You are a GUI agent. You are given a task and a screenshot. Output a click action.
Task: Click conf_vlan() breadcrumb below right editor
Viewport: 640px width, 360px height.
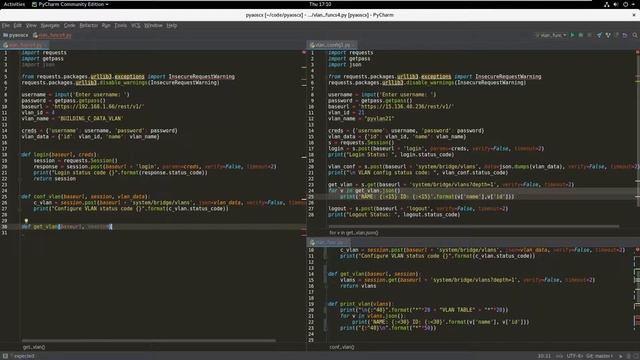coord(342,347)
